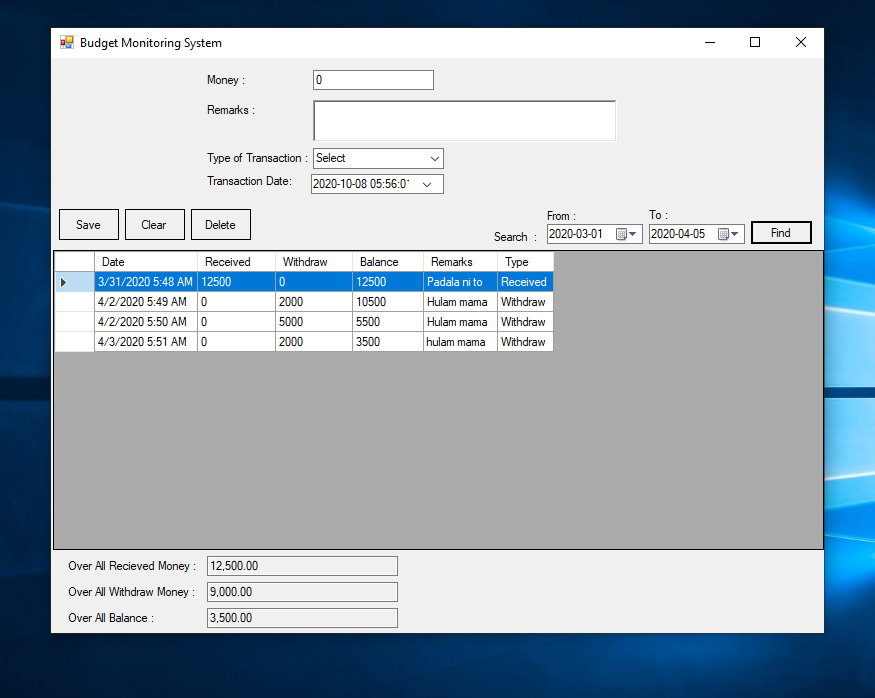The width and height of the screenshot is (875, 698).
Task: Click the Balance column header
Action: click(x=387, y=262)
